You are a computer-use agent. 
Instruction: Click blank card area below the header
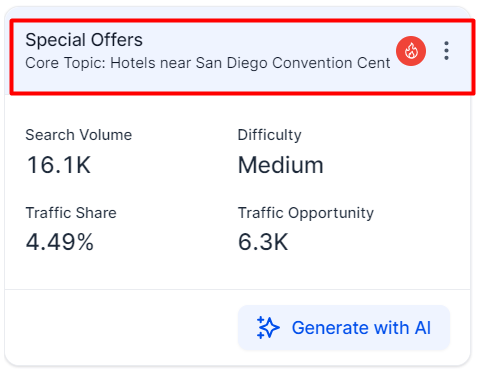click(x=237, y=110)
